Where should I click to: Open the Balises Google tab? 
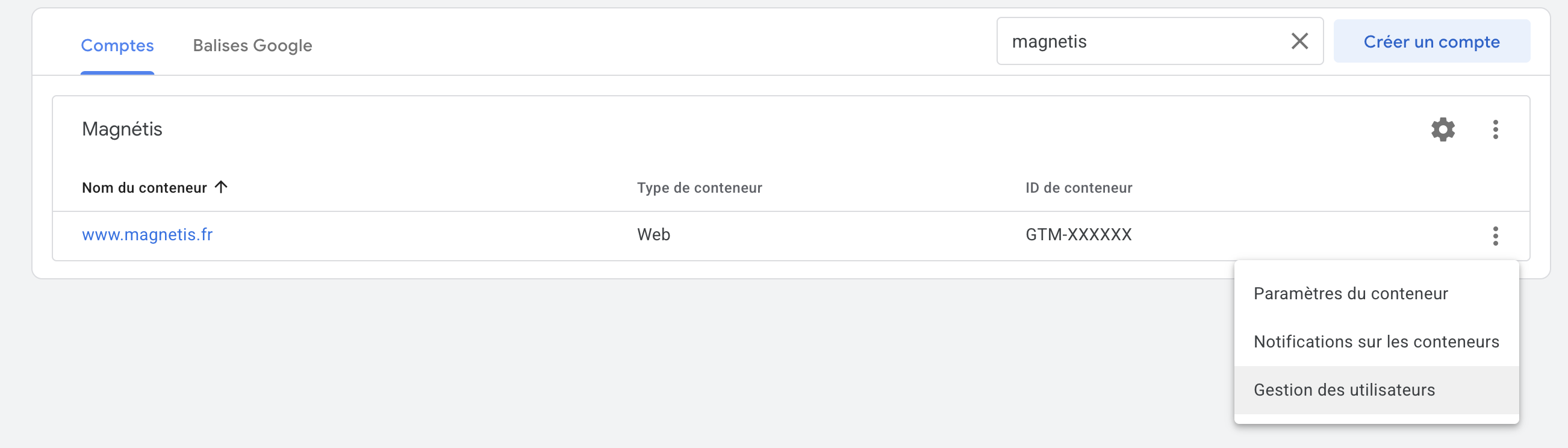(x=252, y=46)
